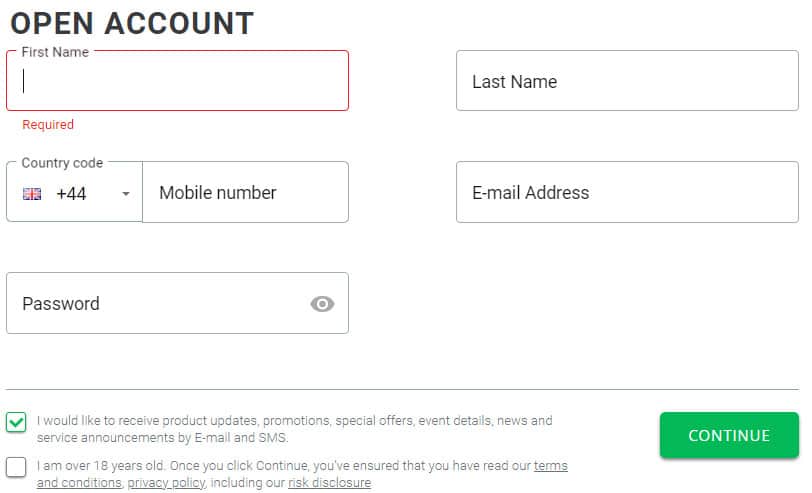
Task: Click into the Last Name field
Action: click(x=627, y=81)
